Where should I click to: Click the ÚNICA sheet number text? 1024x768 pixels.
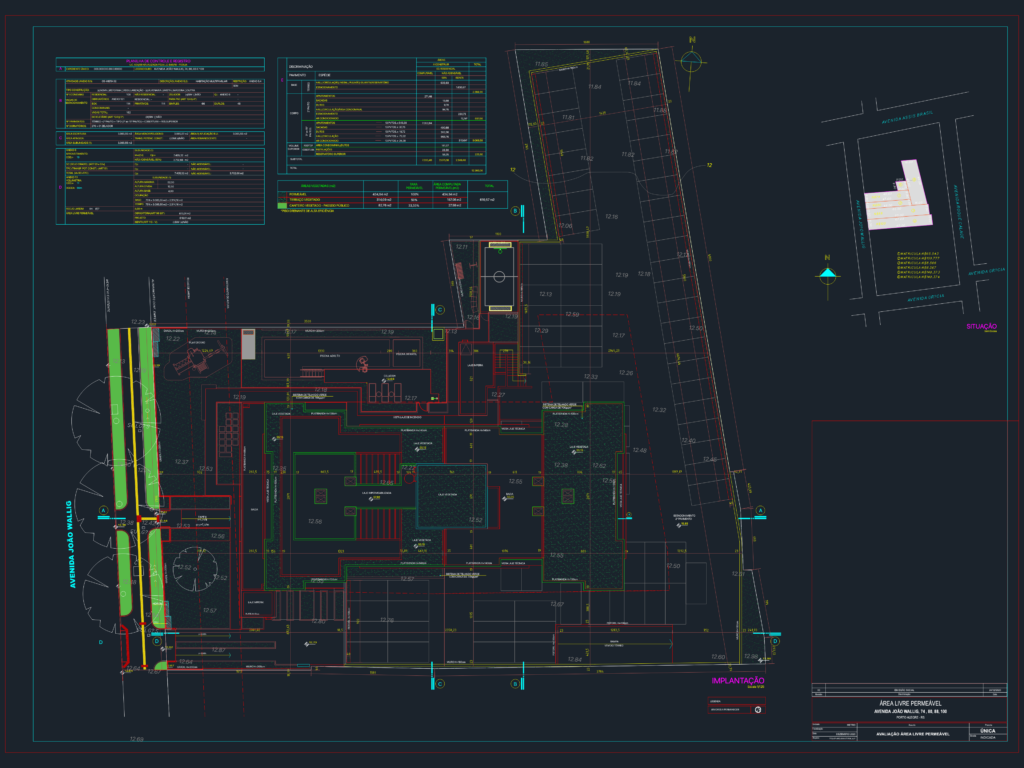tap(987, 731)
